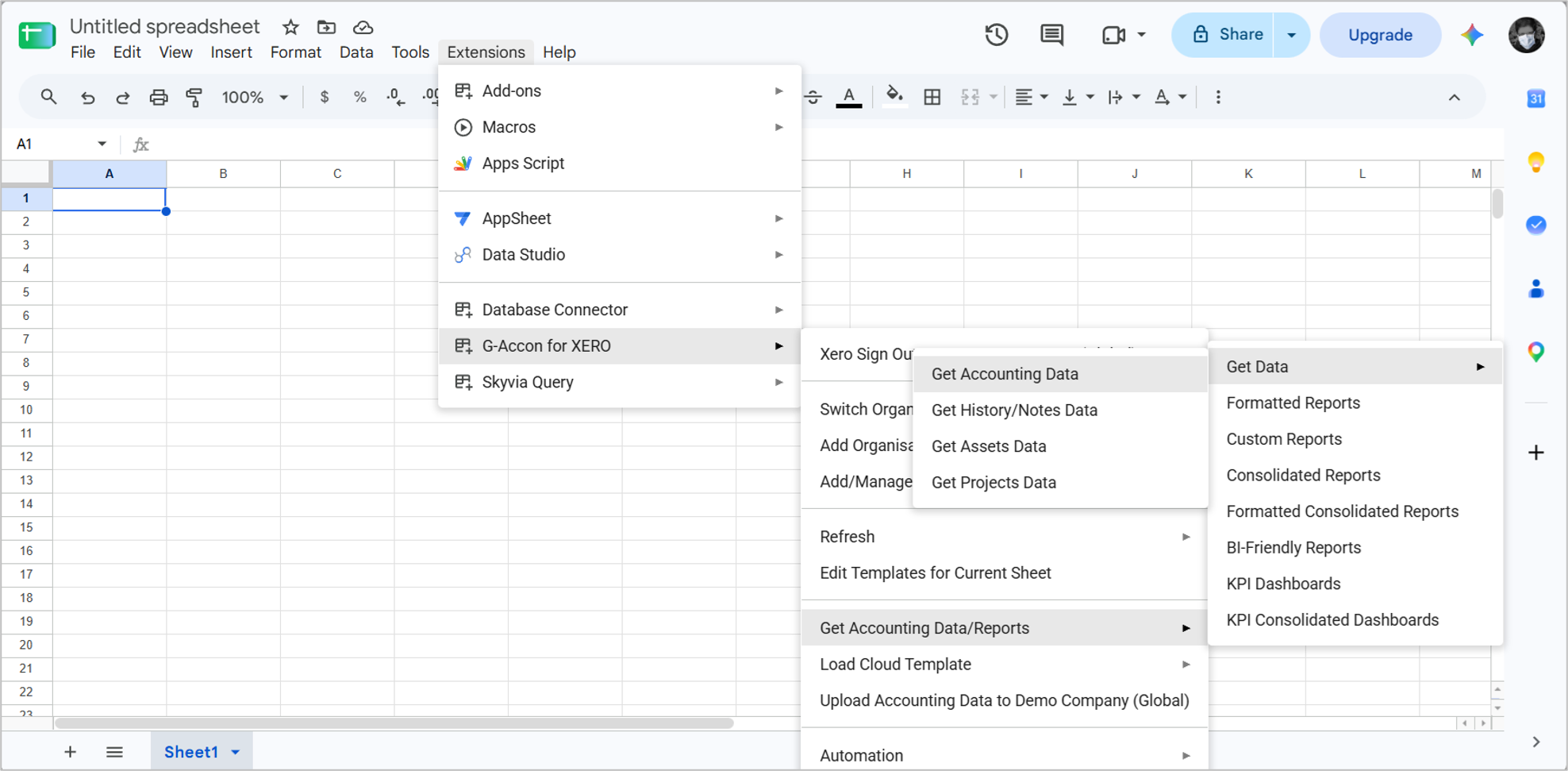Click the redo arrow icon
The height and width of the screenshot is (771, 1568).
pyautogui.click(x=122, y=97)
